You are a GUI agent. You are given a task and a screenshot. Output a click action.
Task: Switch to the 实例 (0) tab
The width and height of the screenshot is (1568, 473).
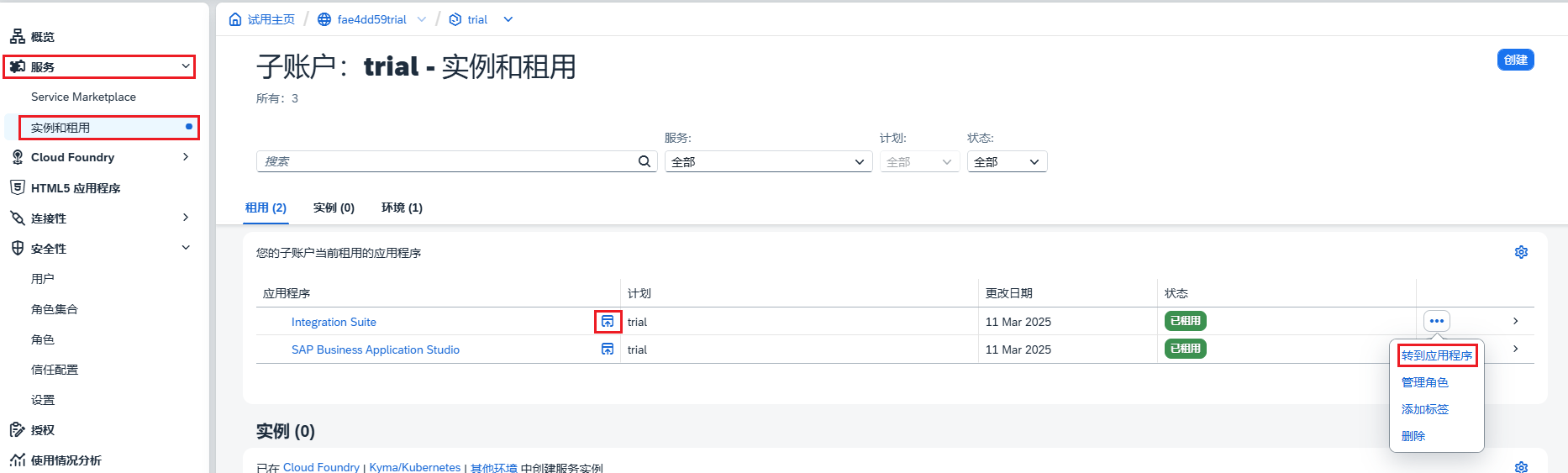[x=334, y=208]
